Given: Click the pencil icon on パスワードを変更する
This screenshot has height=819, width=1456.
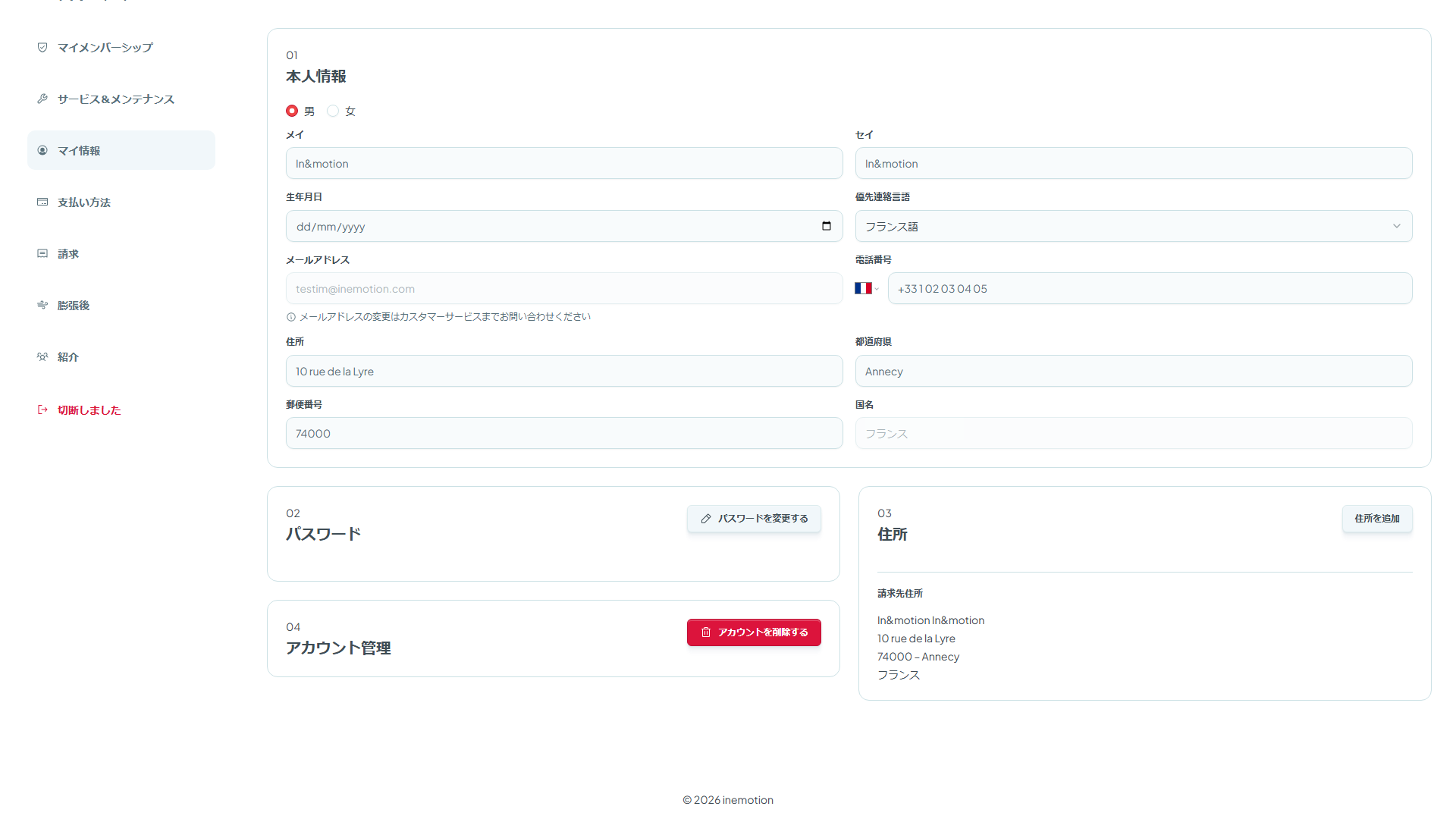Looking at the screenshot, I should click(706, 519).
